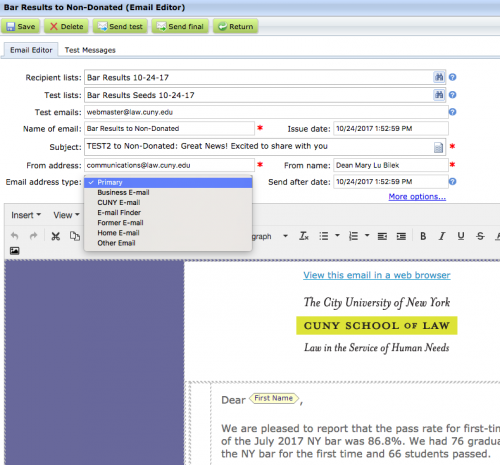This screenshot has width=500, height=465.
Task: Click the binoculars icon for Test lists
Action: 439,95
